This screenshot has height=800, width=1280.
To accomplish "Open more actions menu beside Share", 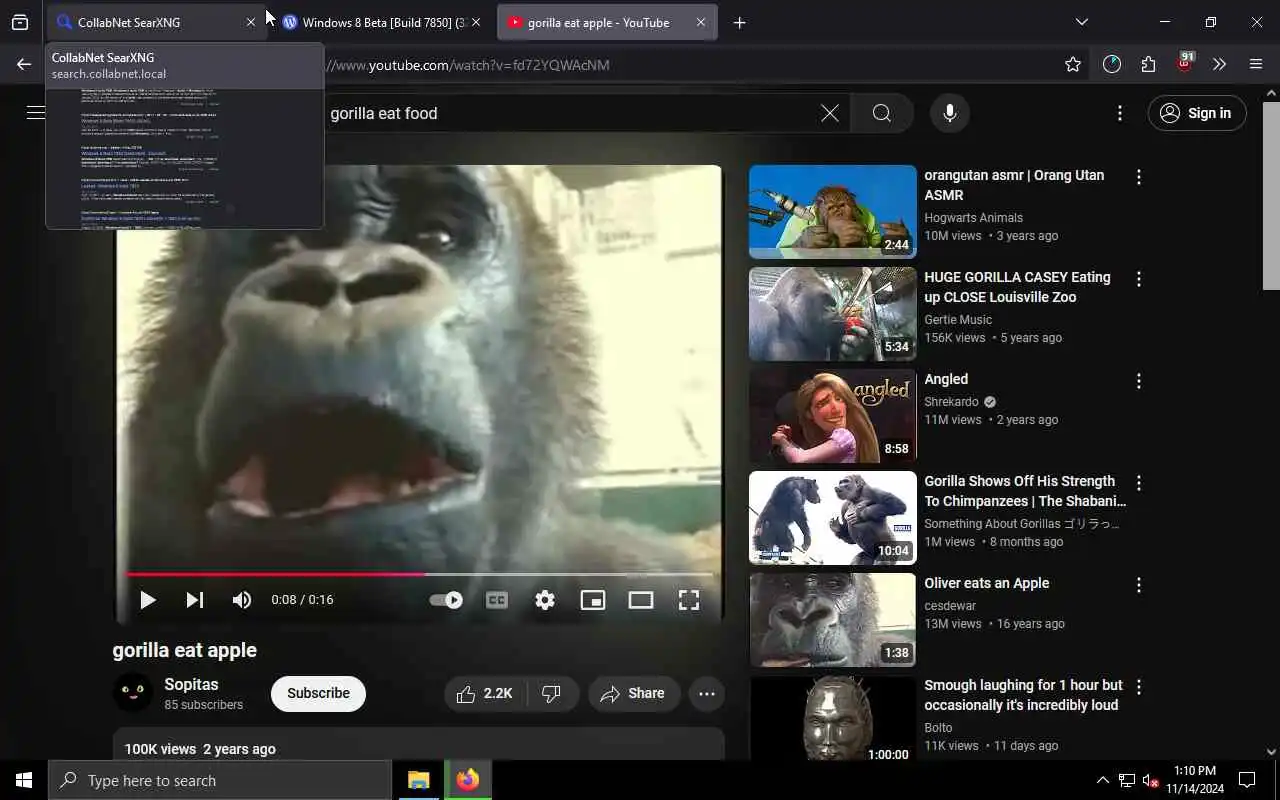I will (707, 694).
